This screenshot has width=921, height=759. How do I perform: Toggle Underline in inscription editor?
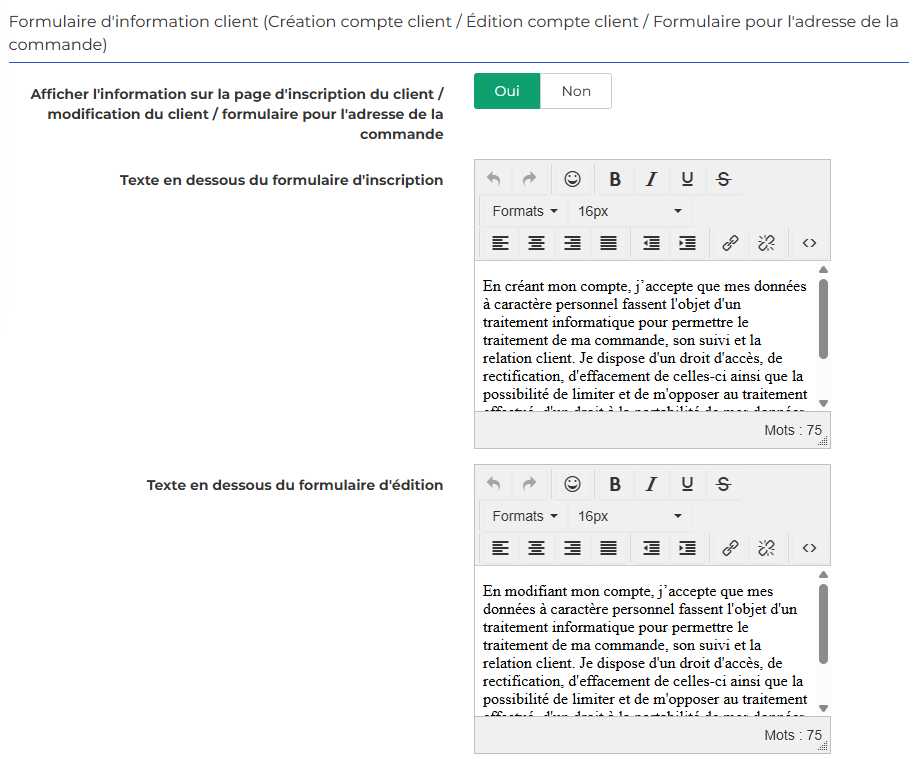(687, 179)
